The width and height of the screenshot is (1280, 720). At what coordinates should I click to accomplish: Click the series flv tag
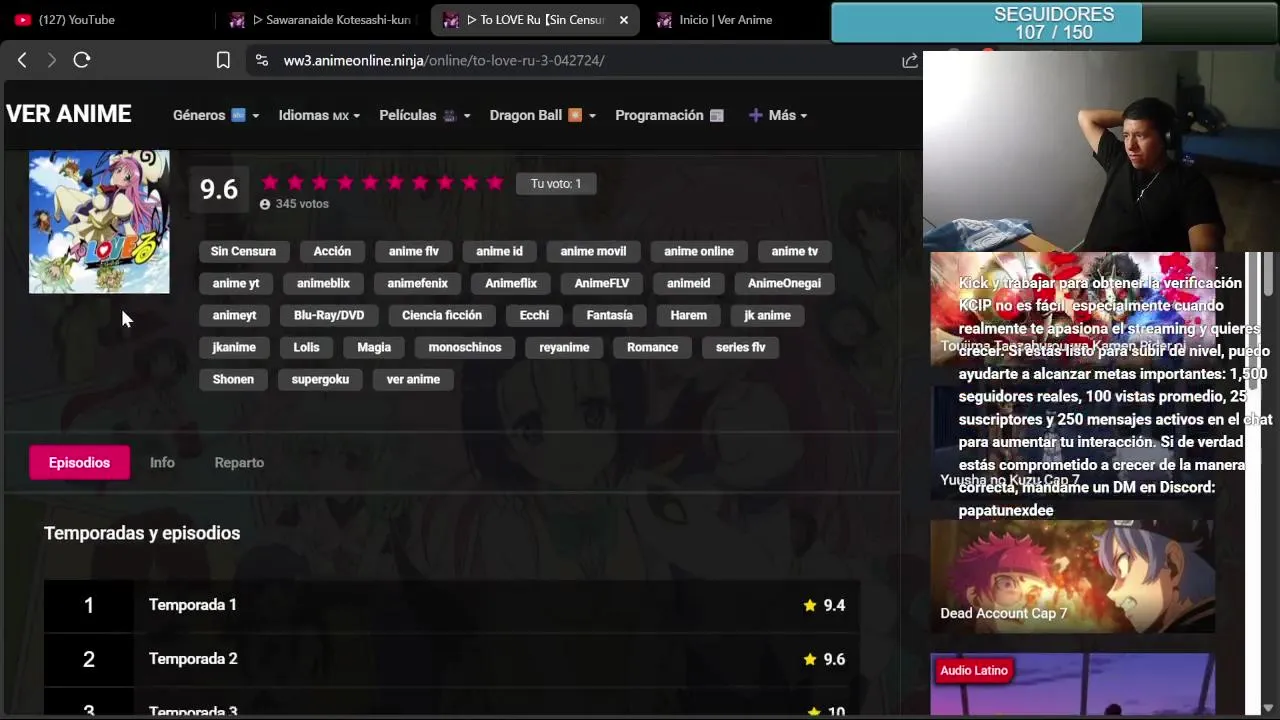click(741, 347)
